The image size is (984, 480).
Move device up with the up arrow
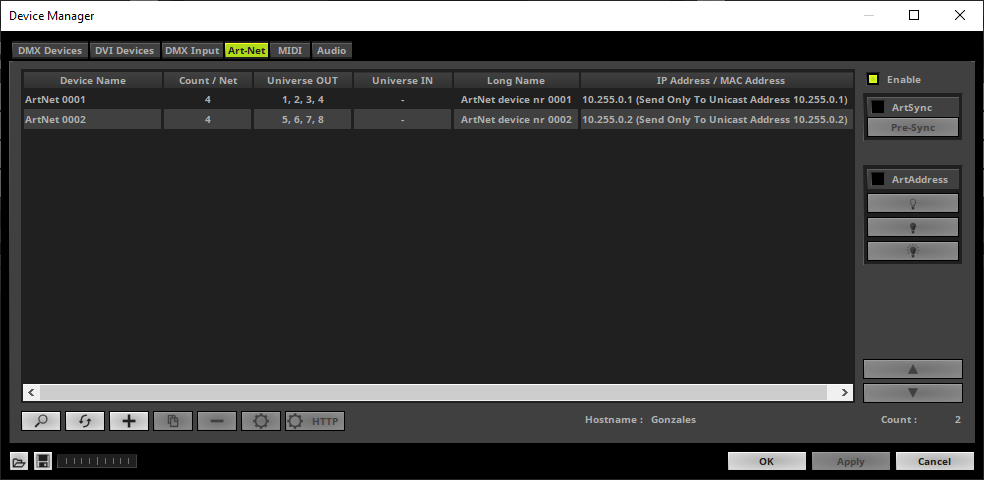click(x=912, y=369)
